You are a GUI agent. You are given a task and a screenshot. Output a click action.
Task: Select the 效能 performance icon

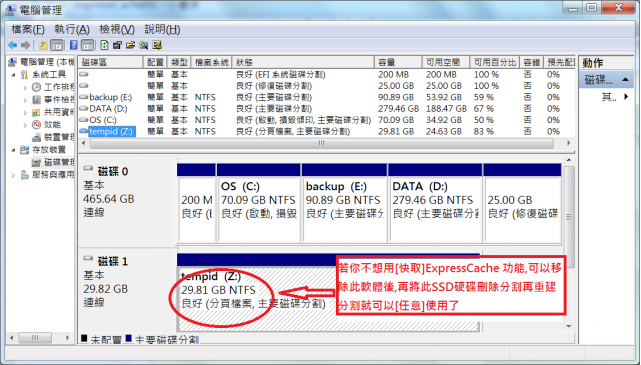pos(37,125)
